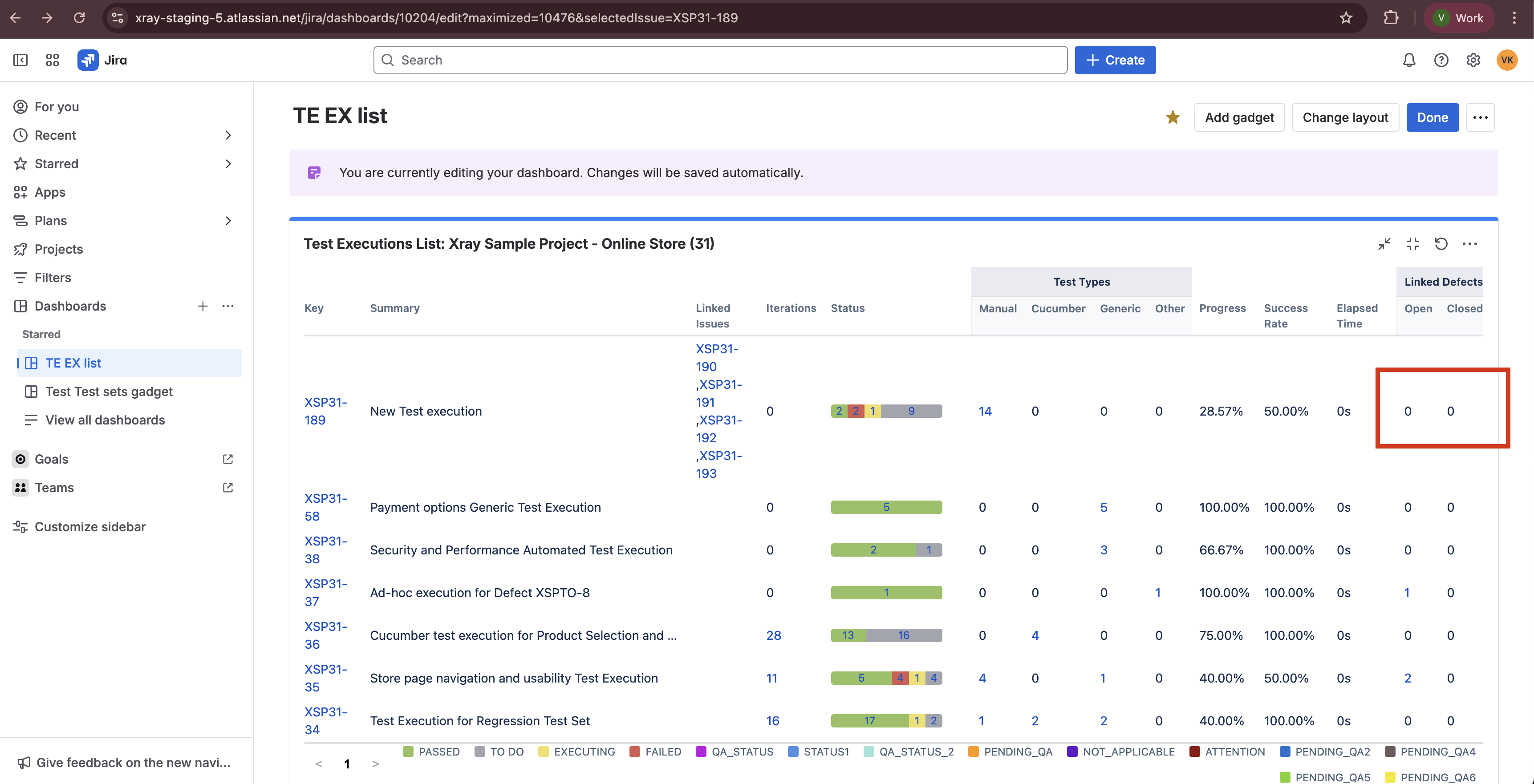The image size is (1534, 784).
Task: Expand the Plans menu chevron
Action: (228, 221)
